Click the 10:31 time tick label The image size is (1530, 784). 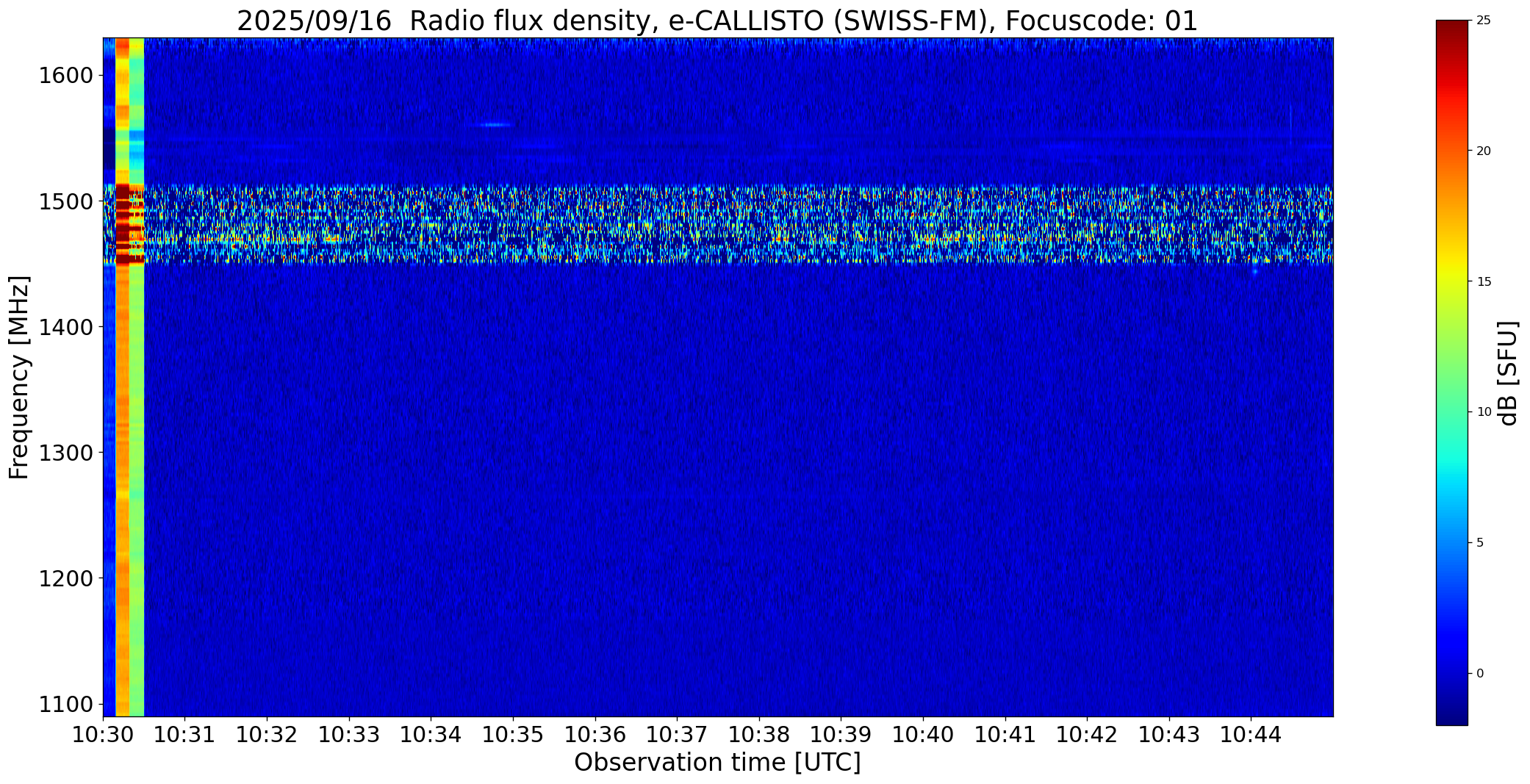[x=185, y=734]
